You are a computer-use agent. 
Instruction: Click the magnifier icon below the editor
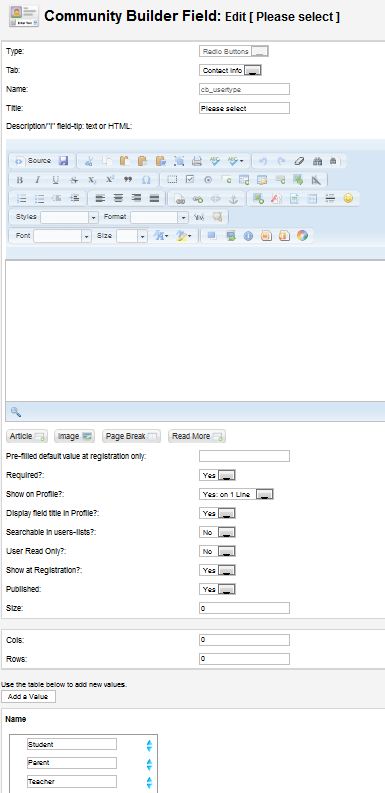point(15,412)
